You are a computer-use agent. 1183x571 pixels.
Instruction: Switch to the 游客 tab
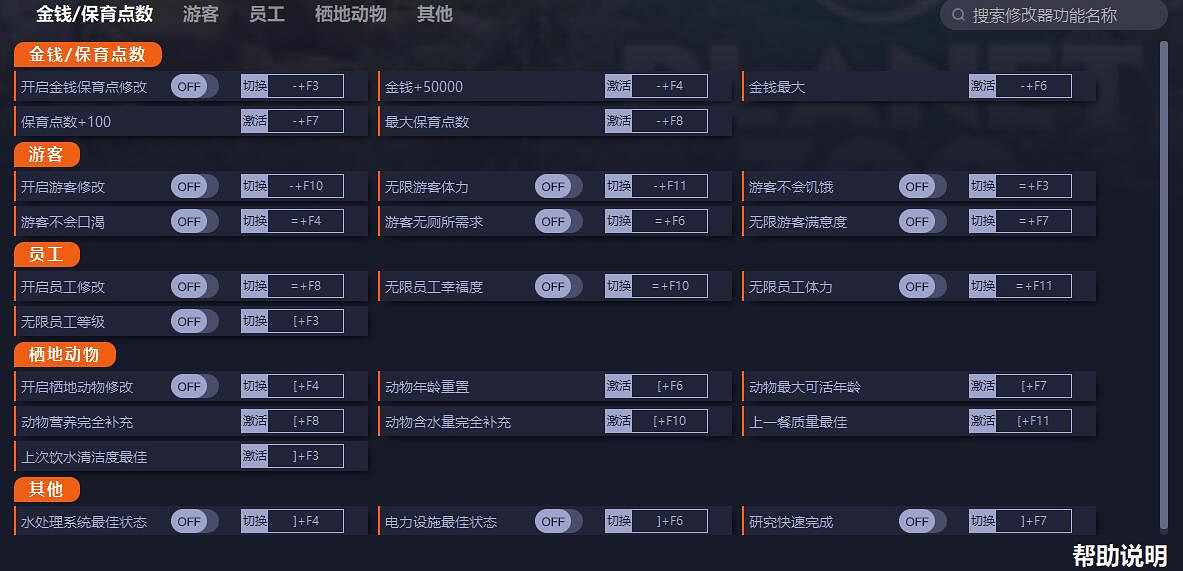click(201, 14)
